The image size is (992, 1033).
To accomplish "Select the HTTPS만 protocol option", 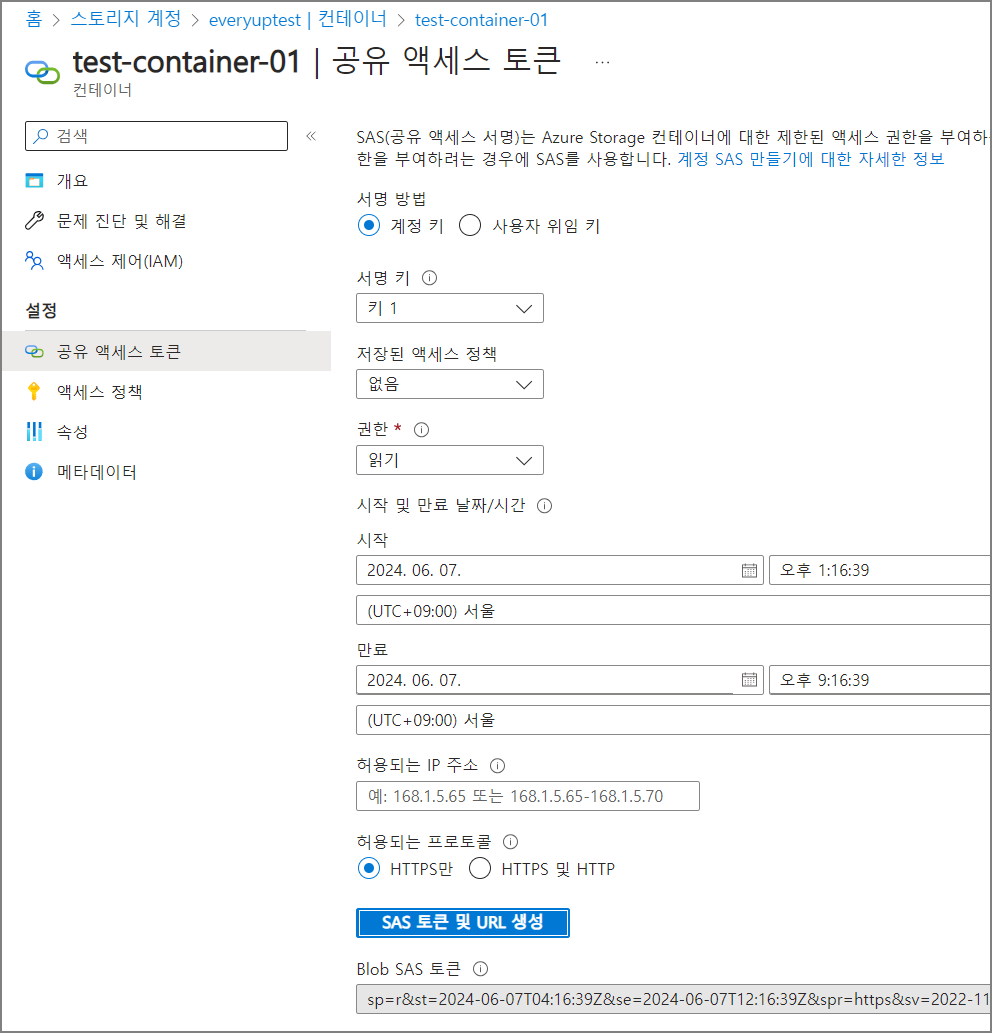I will coord(369,868).
